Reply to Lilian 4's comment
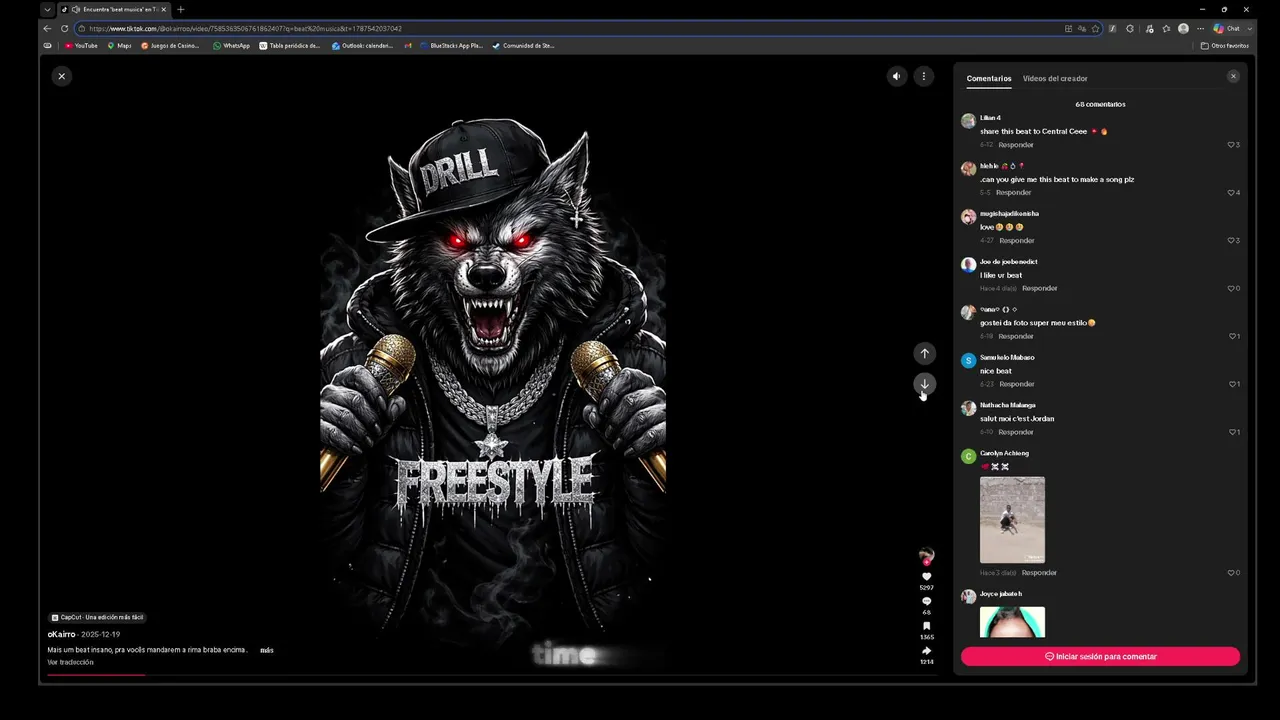Image resolution: width=1280 pixels, height=720 pixels. pos(1016,145)
